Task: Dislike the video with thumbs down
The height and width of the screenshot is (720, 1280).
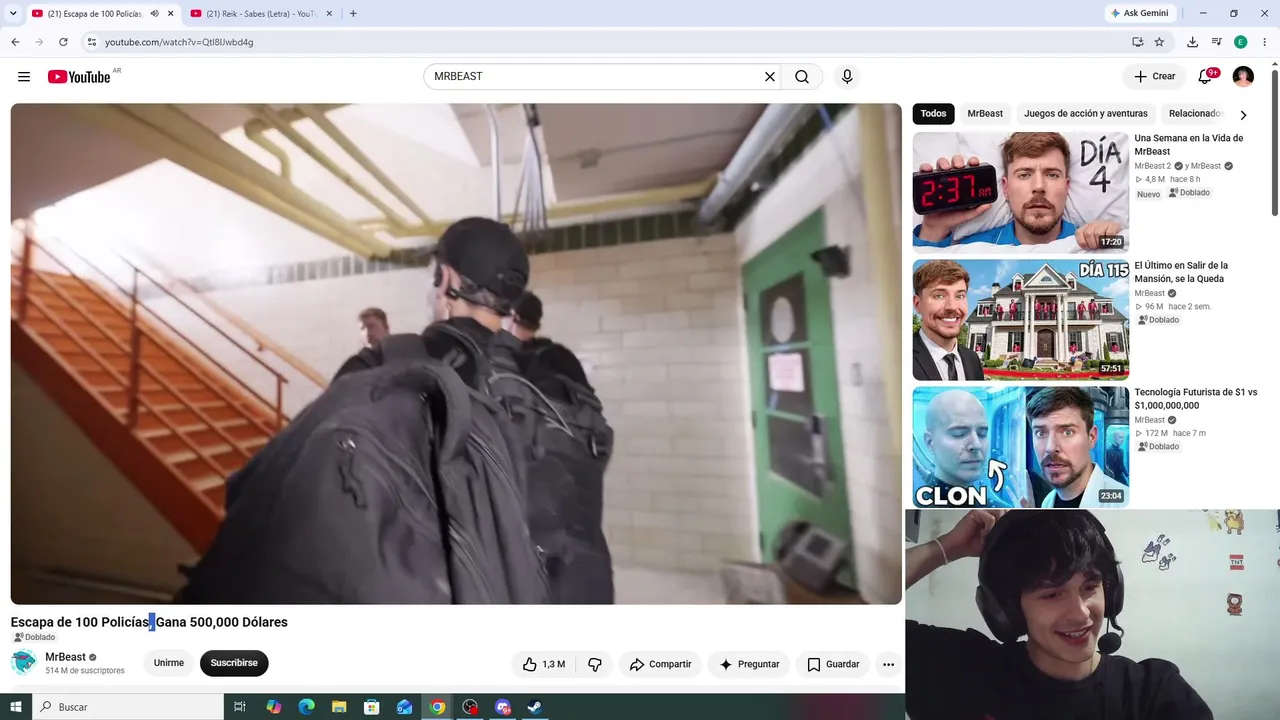Action: click(595, 664)
